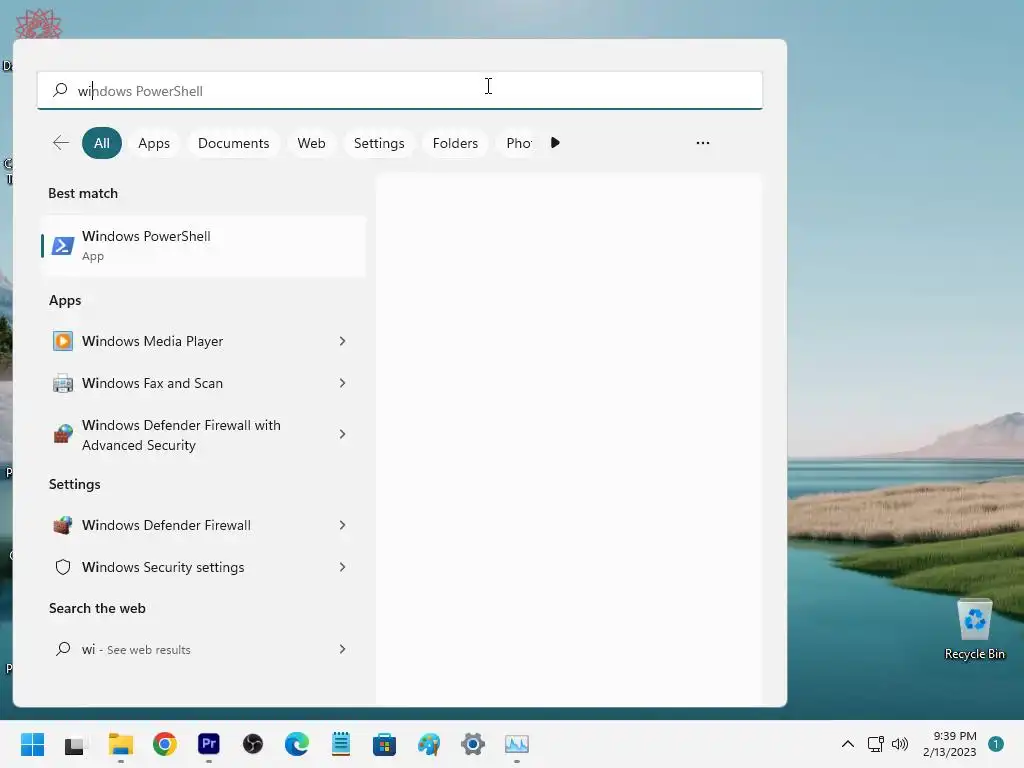Click the search box magnifier icon
The width and height of the screenshot is (1024, 768).
(x=60, y=90)
